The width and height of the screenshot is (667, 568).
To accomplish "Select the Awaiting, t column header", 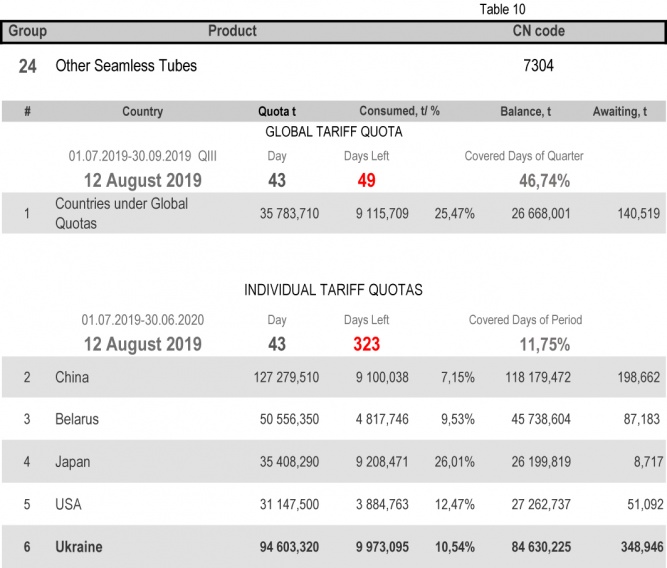I will tap(625, 112).
